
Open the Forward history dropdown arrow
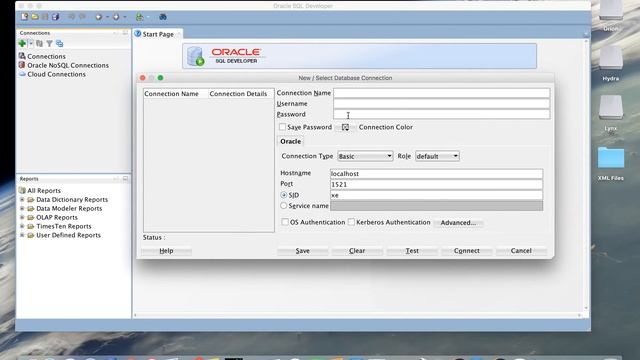coord(125,17)
